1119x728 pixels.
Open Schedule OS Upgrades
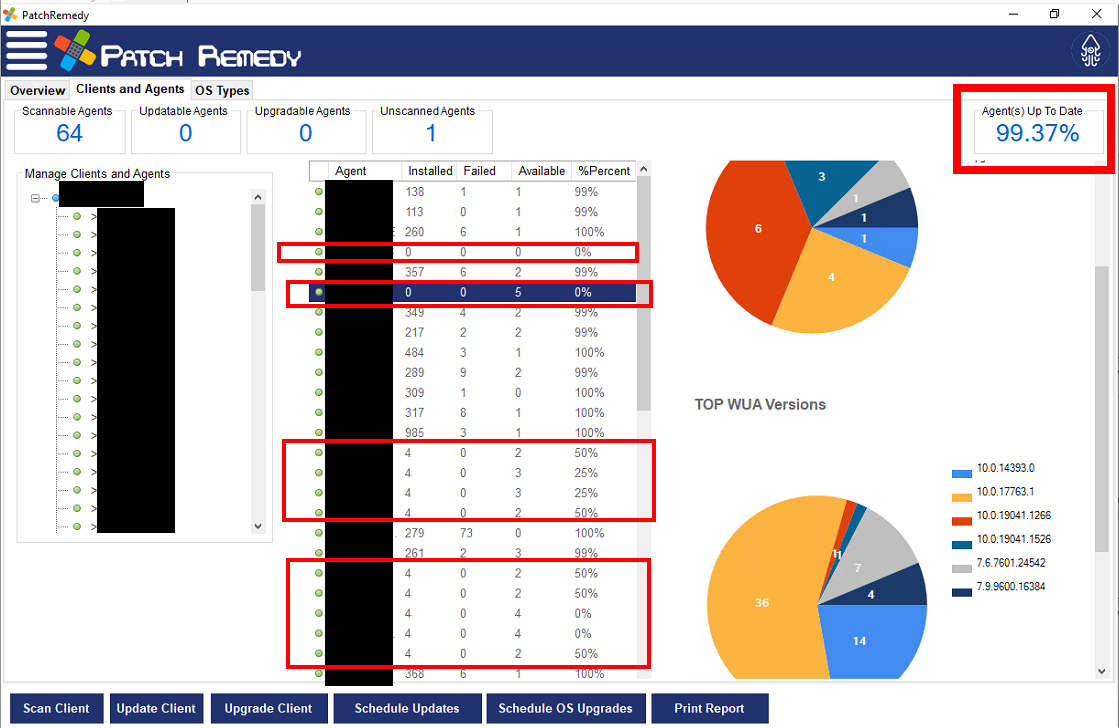[565, 709]
